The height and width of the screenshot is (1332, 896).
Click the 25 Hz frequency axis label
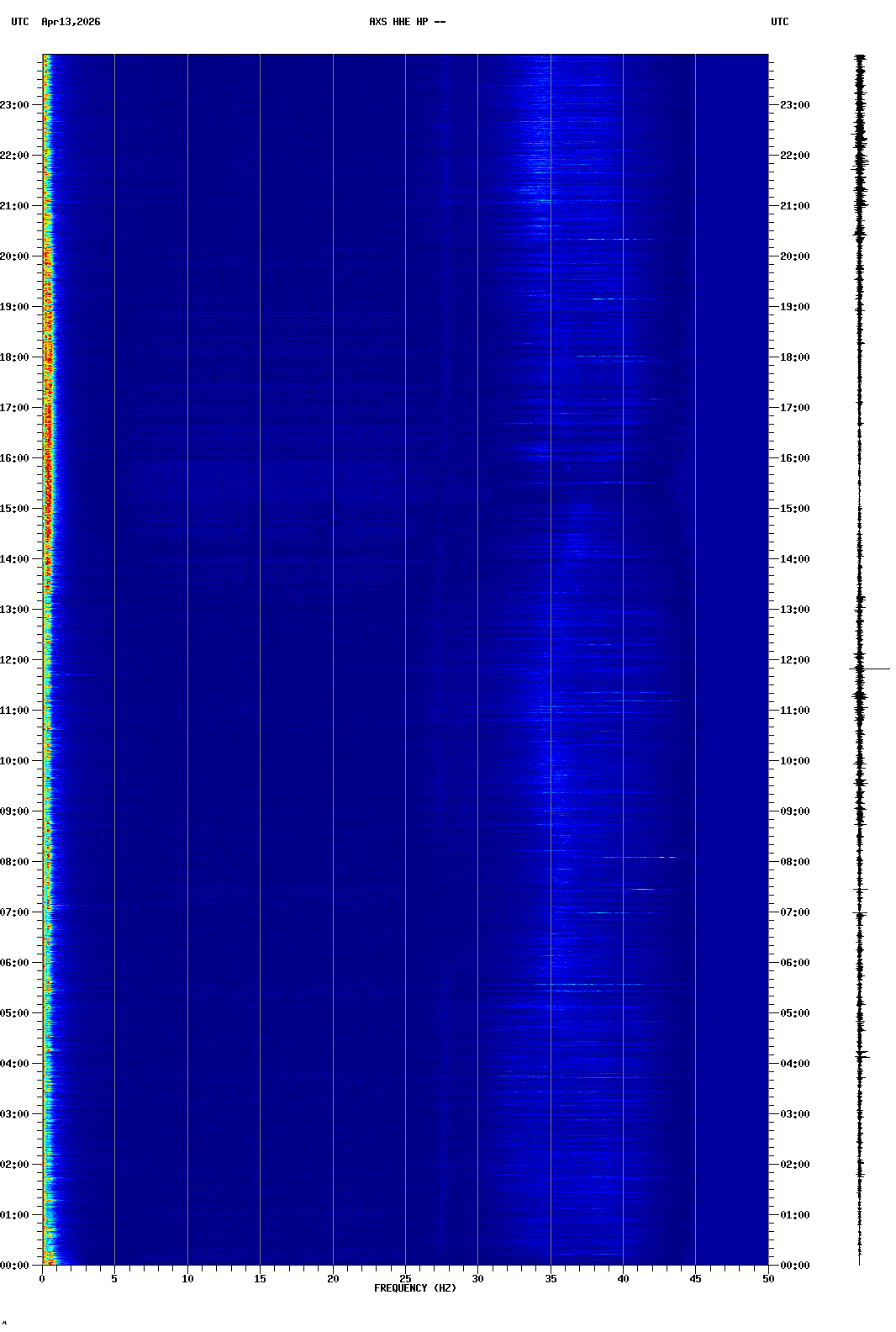click(x=405, y=1279)
